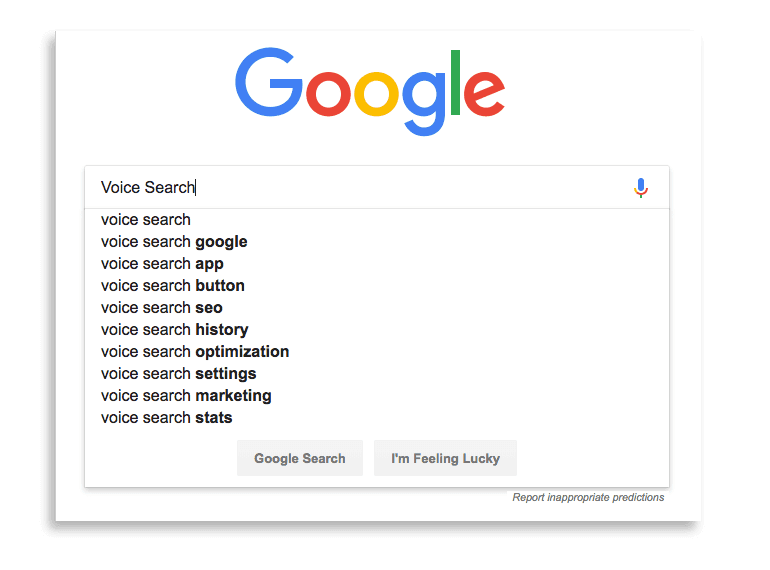Select the "voice search stats" suggestion
The height and width of the screenshot is (570, 770).
click(167, 418)
